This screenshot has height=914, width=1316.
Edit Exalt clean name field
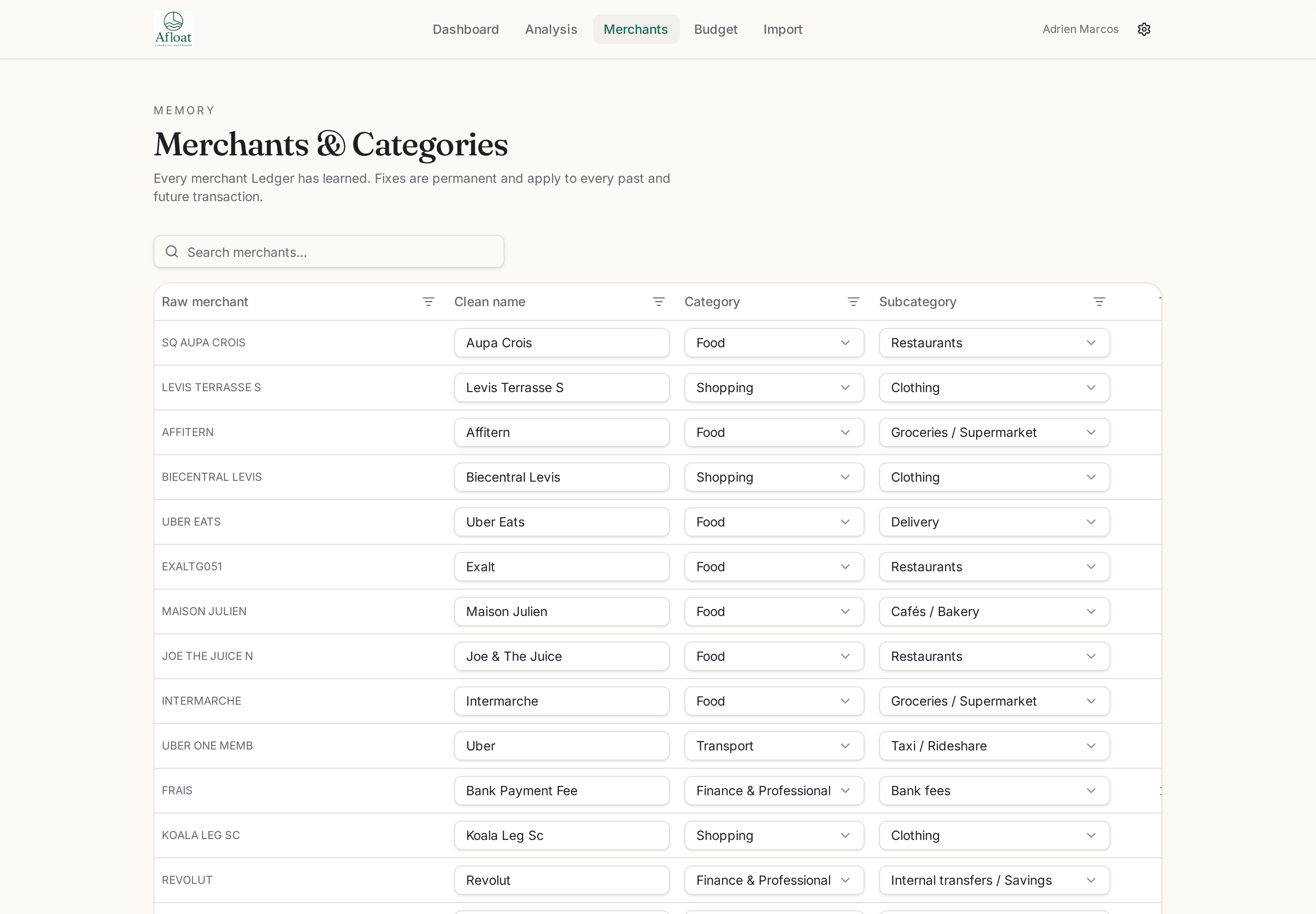tap(562, 566)
